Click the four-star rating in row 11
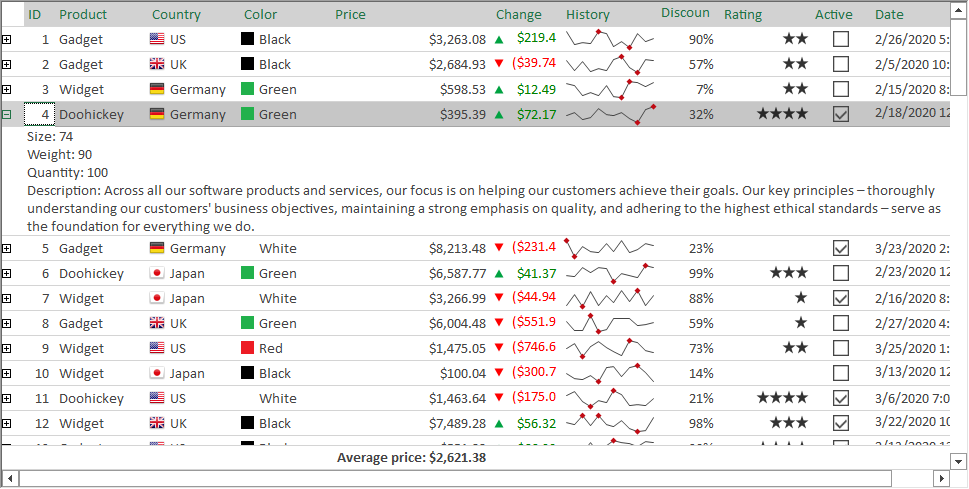Image resolution: width=969 pixels, height=489 pixels. 782,398
